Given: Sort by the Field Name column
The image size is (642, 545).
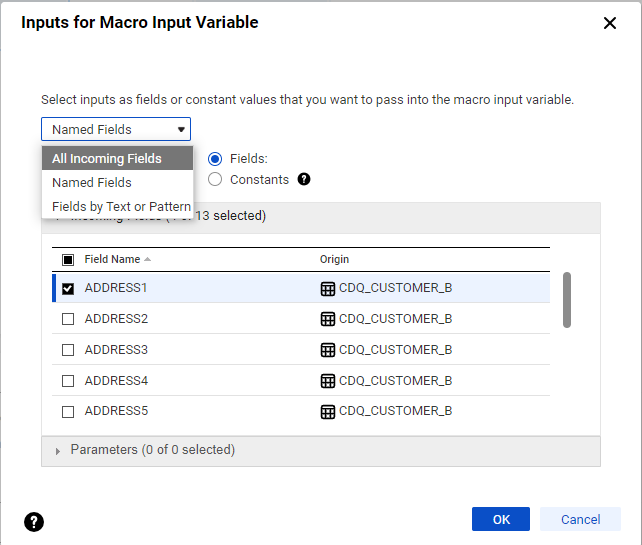Looking at the screenshot, I should click(x=112, y=259).
